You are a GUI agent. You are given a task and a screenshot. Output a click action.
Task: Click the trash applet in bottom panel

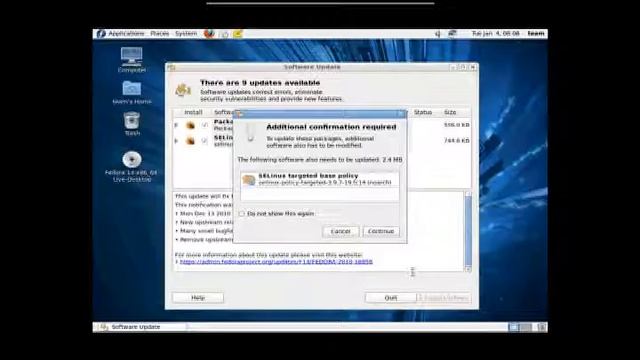(542, 327)
